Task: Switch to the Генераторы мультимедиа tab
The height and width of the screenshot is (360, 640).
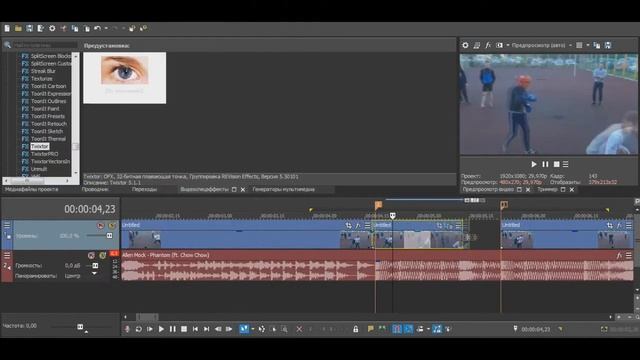Action: tap(283, 189)
